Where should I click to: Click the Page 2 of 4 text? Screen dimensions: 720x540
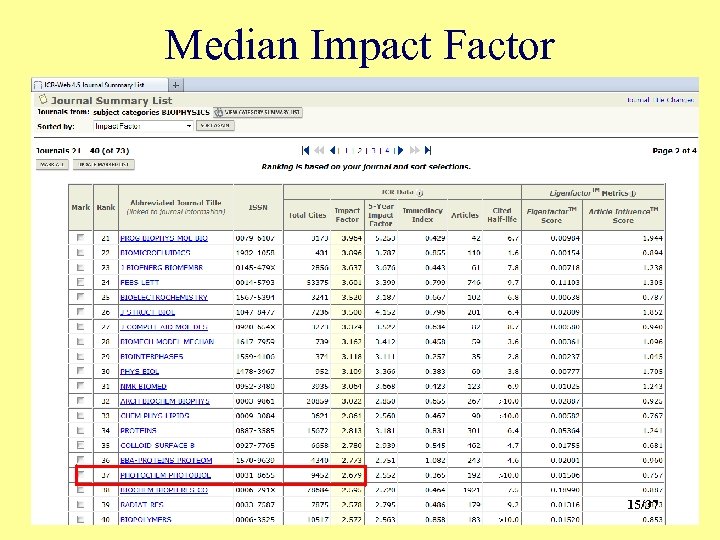click(x=674, y=151)
